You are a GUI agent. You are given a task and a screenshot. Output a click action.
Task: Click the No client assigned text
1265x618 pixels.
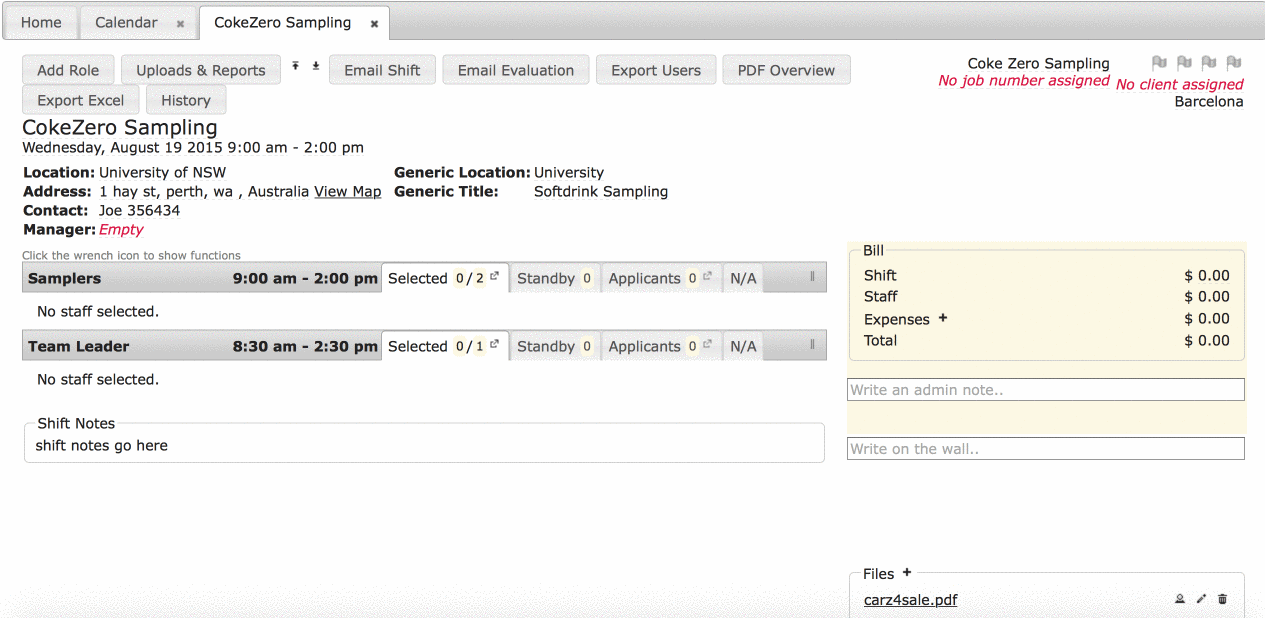[1180, 85]
